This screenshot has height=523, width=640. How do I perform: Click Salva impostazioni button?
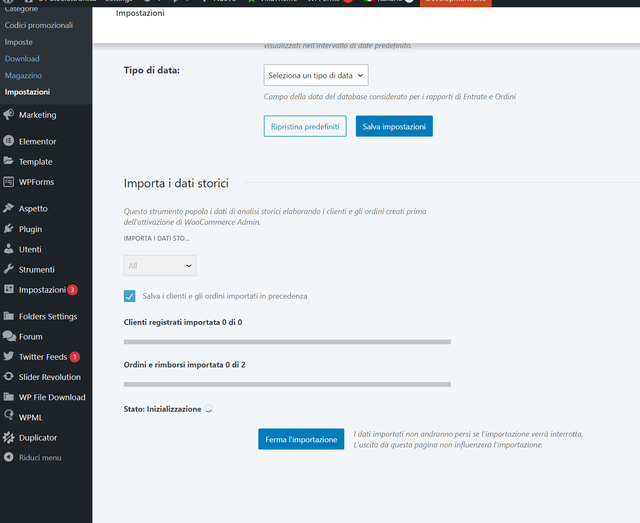(394, 126)
